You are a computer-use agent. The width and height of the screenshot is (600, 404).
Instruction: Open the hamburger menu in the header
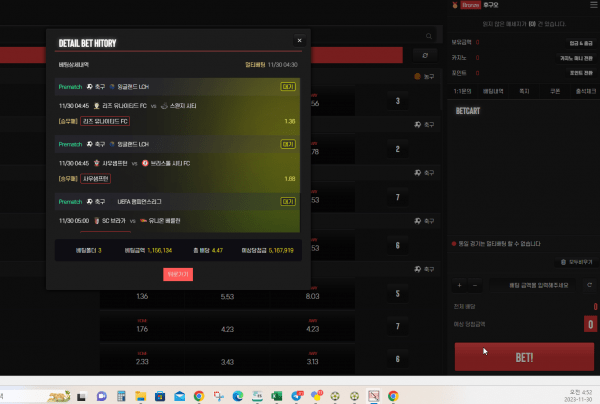593,5
